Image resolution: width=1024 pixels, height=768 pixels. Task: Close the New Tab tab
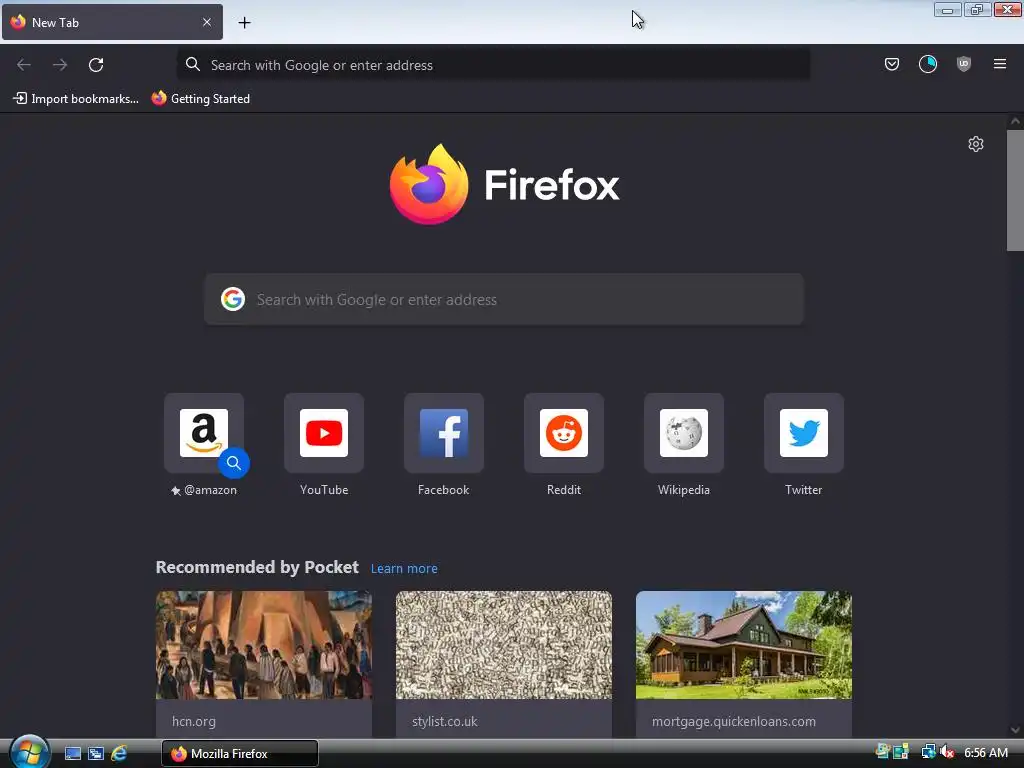(206, 22)
